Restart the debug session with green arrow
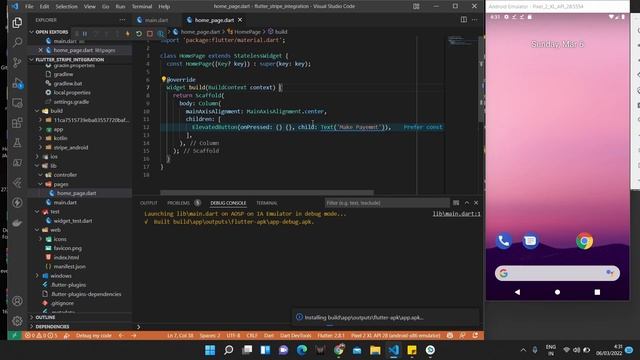 click(x=139, y=33)
